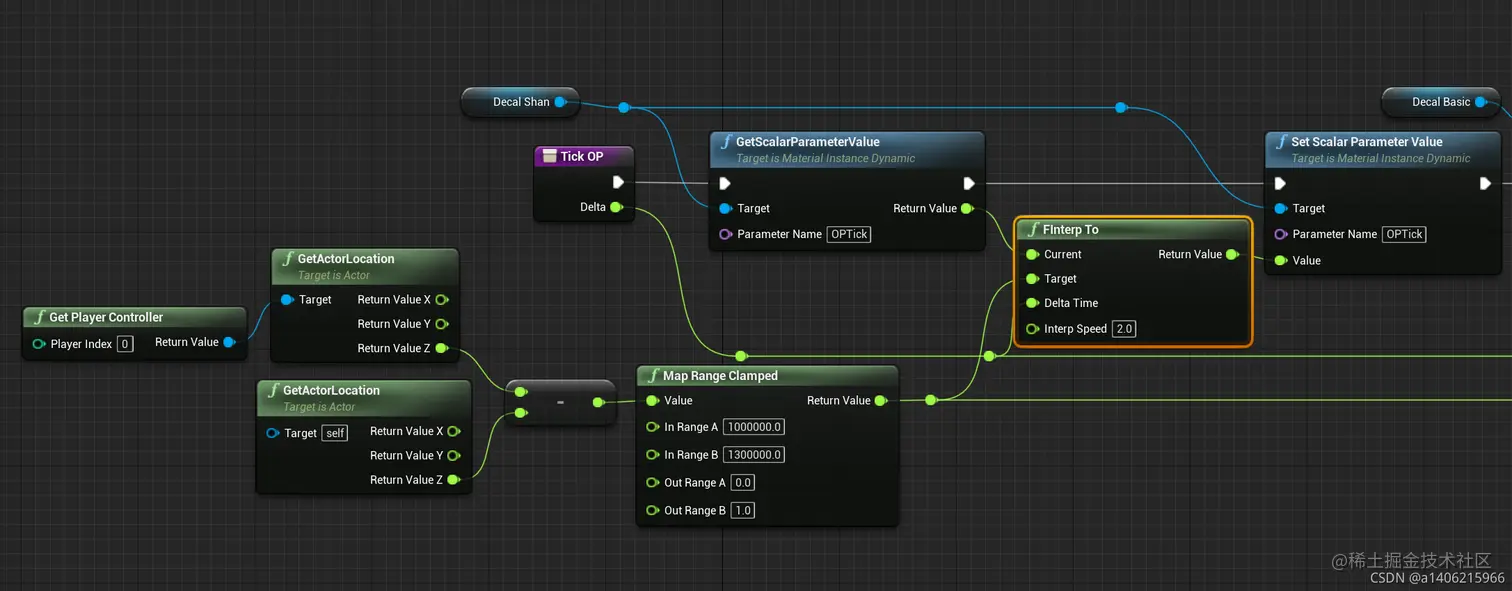The image size is (1512, 591).
Task: Select the Map Range Clamped node header
Action: tap(720, 375)
